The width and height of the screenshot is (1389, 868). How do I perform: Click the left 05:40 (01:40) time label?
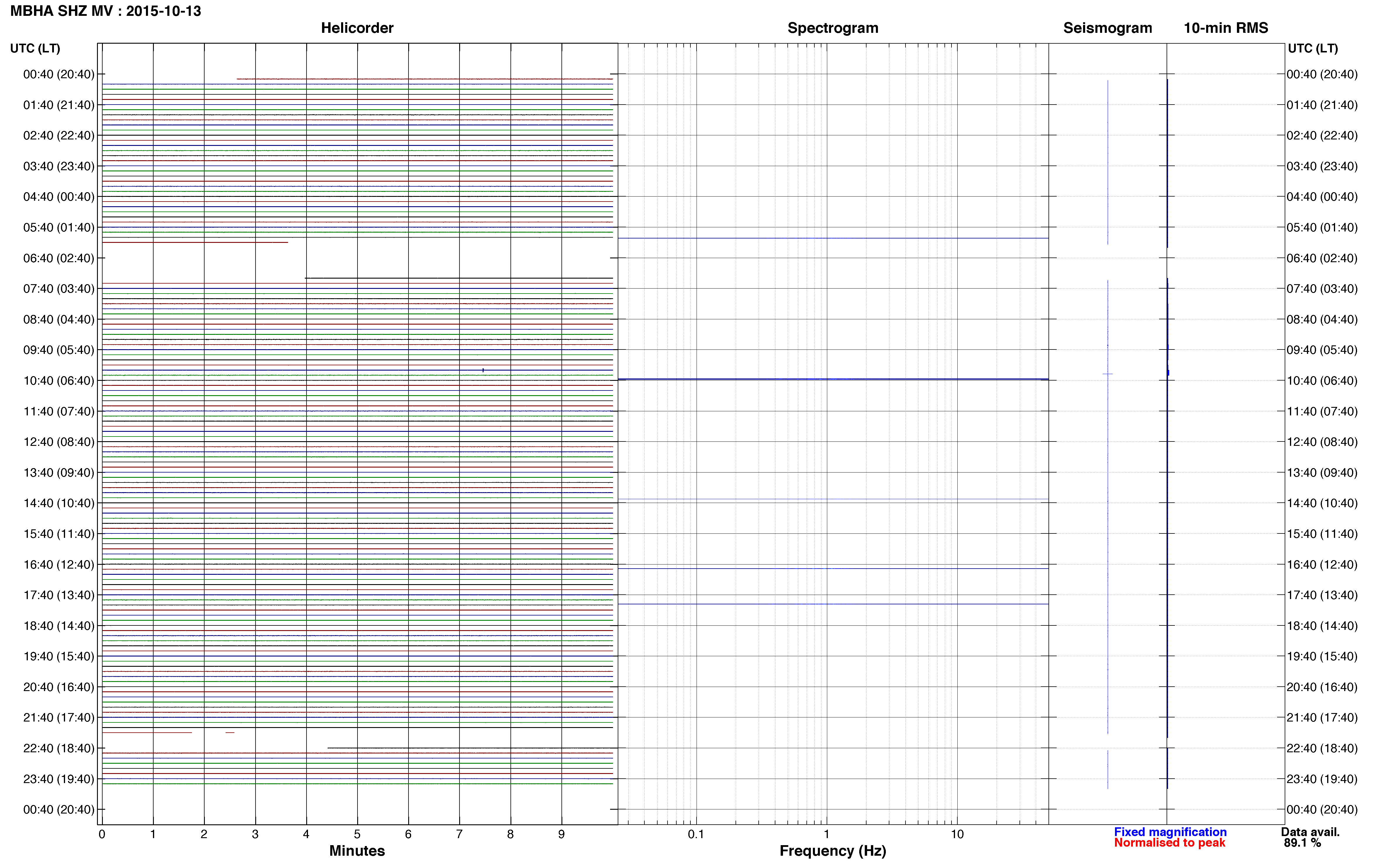click(59, 227)
